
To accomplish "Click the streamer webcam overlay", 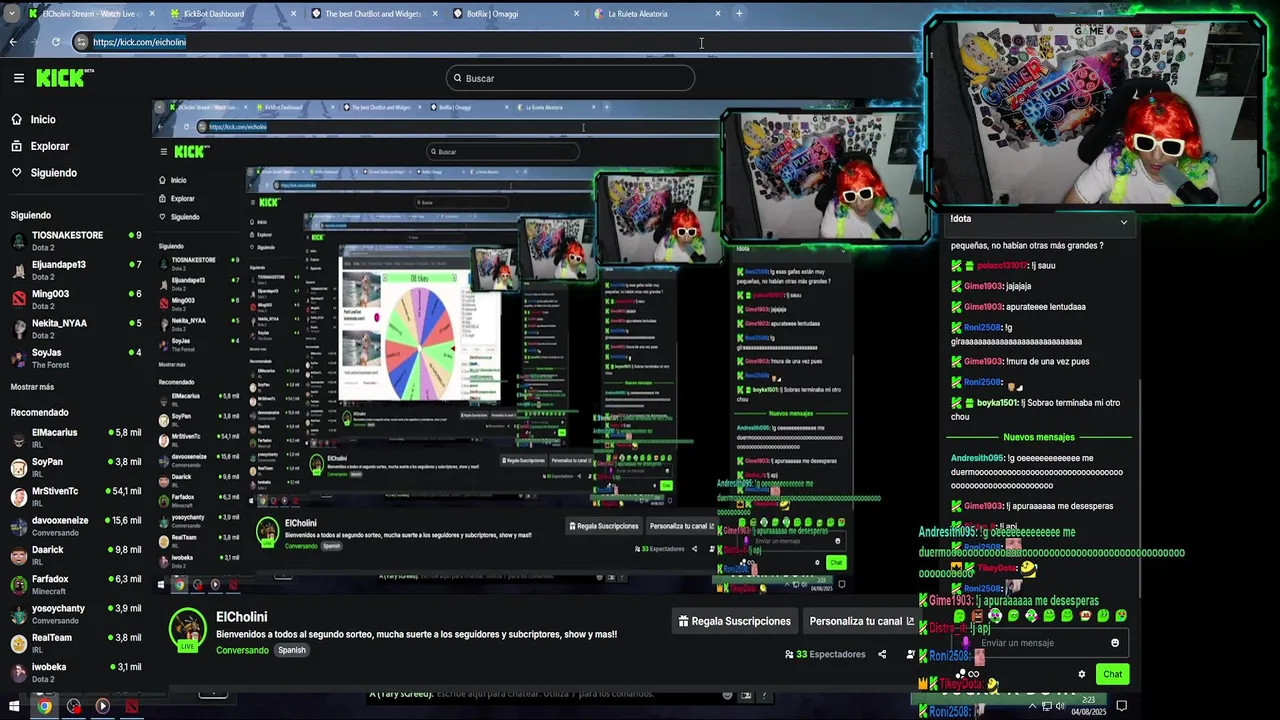I will (x=1096, y=112).
